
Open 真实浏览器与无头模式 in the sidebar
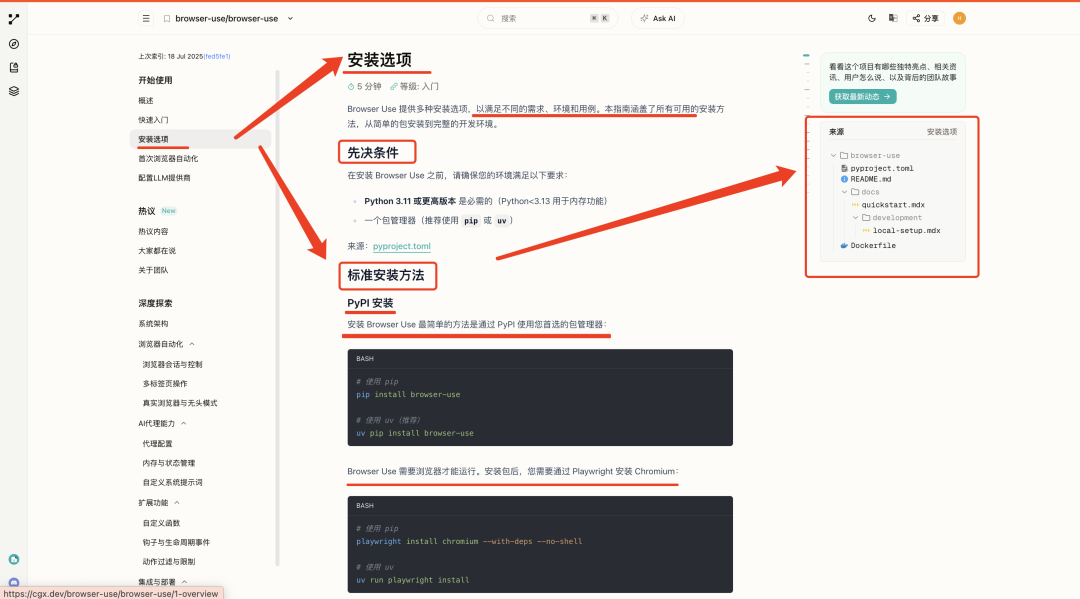pos(180,403)
